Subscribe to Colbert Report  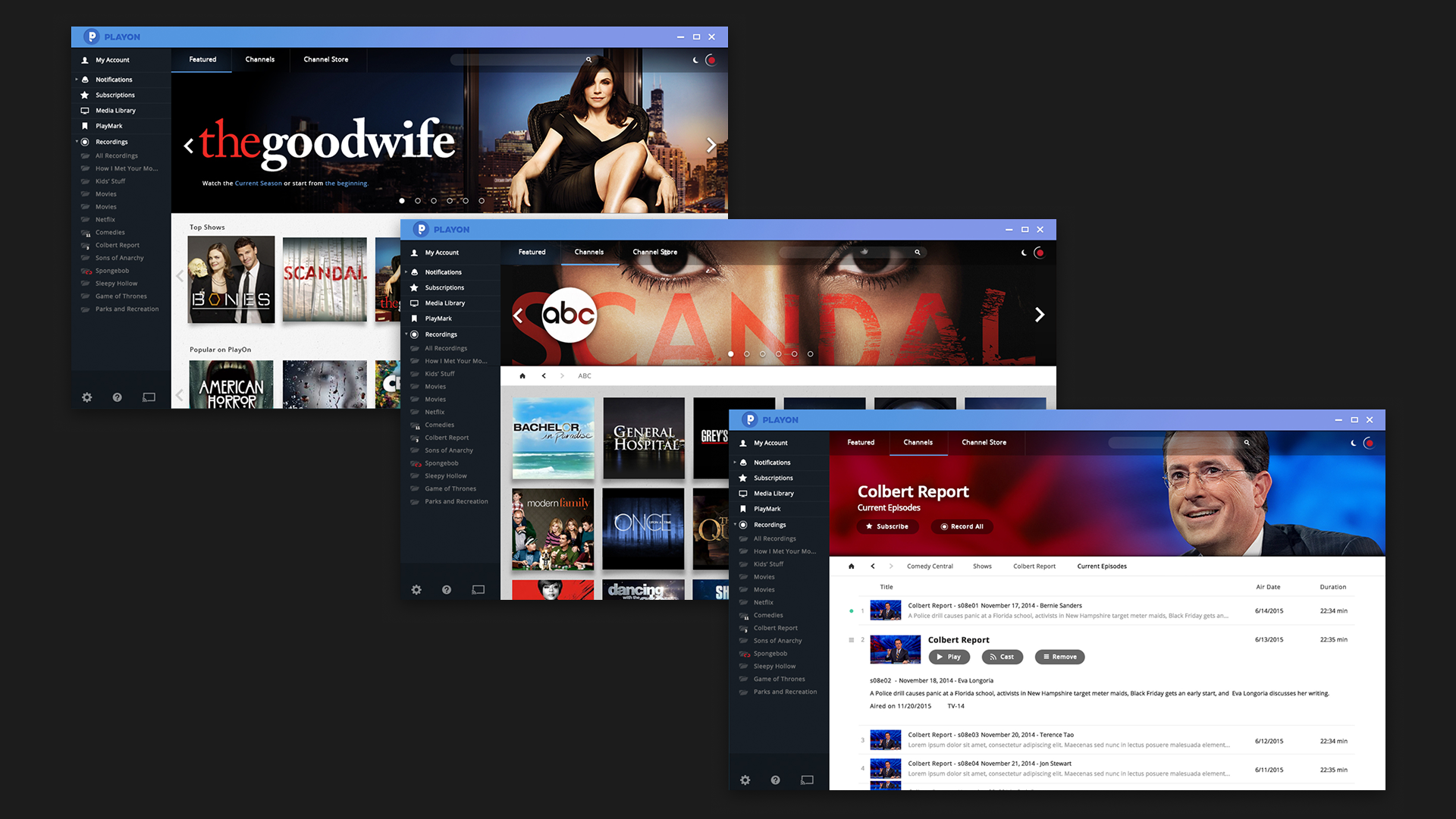[886, 526]
